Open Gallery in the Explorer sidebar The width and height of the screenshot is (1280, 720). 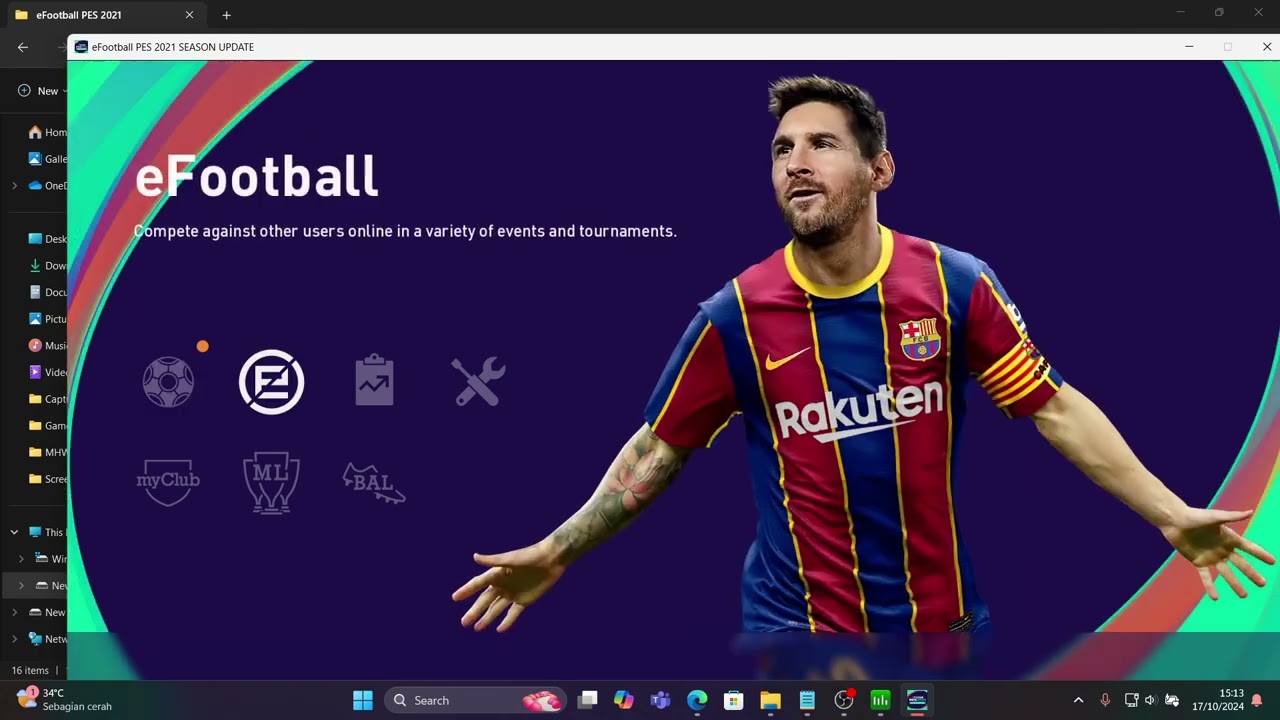[48, 159]
